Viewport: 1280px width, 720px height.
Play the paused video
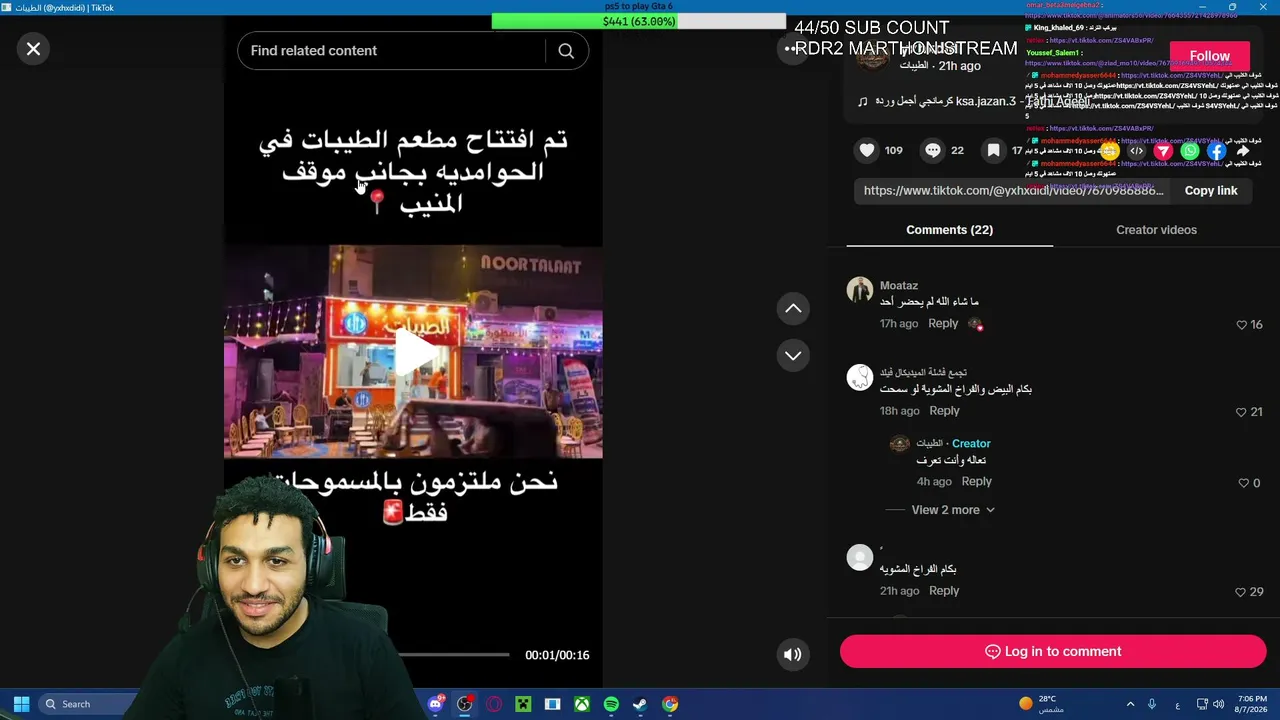[x=414, y=351]
